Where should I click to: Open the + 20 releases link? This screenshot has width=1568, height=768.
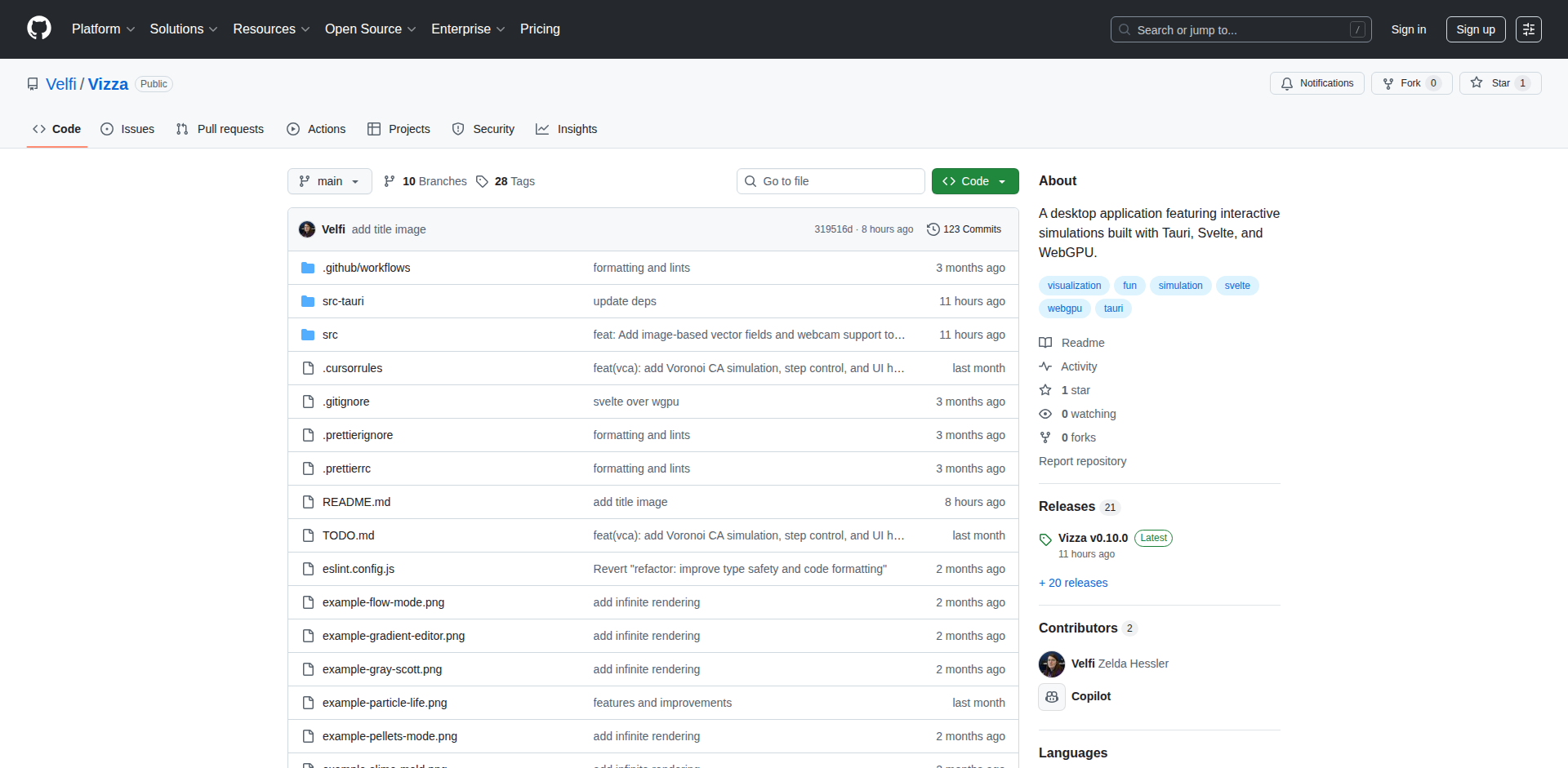1073,583
